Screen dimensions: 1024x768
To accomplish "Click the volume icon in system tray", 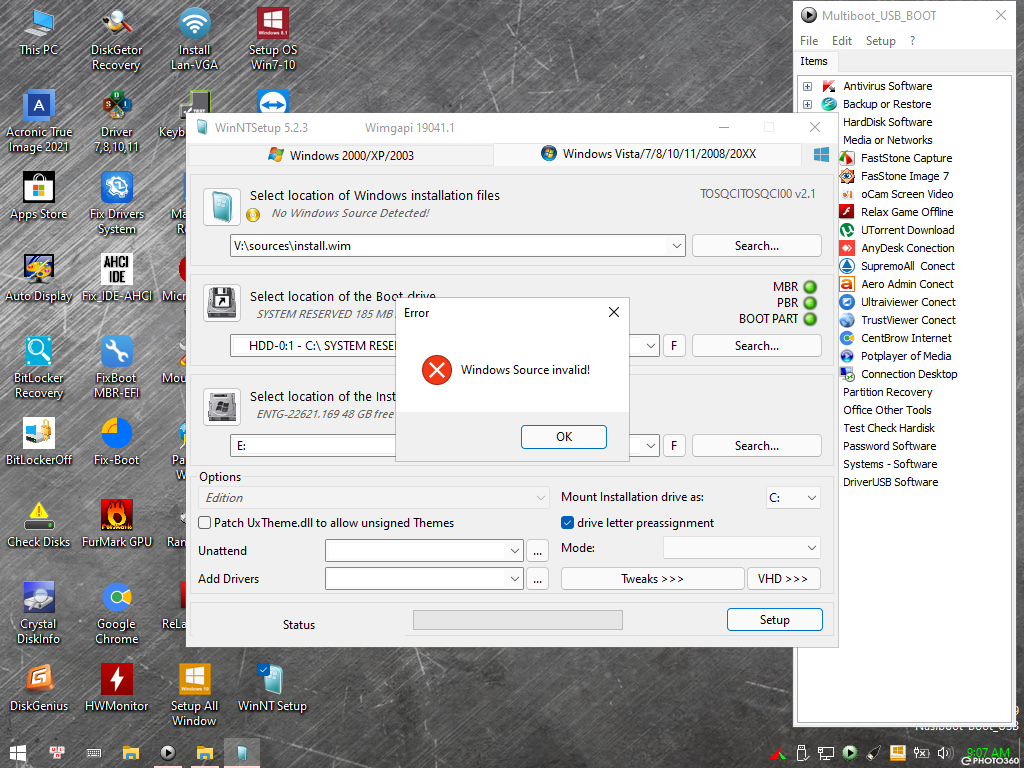I will point(944,753).
